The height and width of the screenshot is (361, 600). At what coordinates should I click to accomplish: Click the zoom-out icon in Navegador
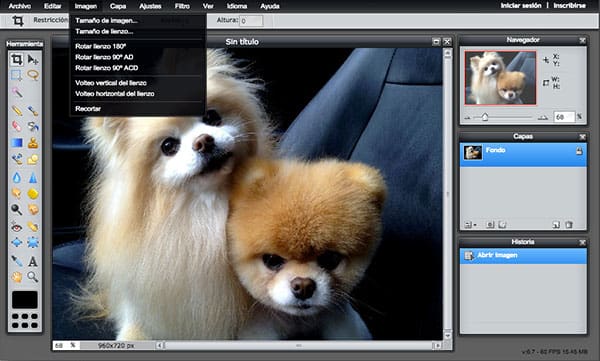pos(467,118)
